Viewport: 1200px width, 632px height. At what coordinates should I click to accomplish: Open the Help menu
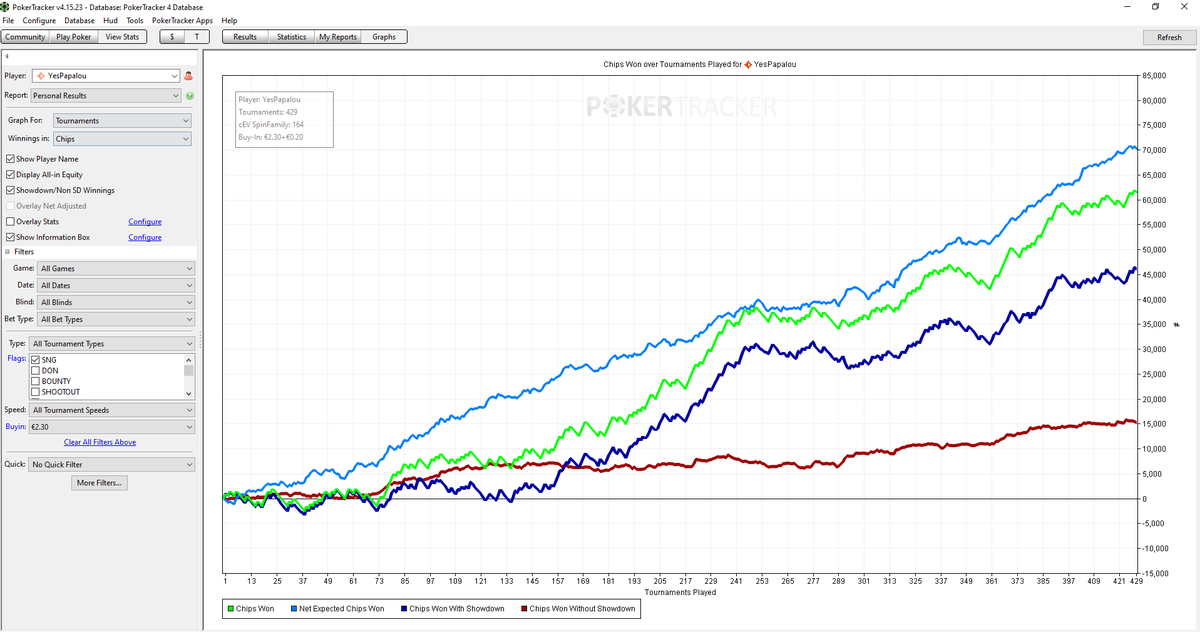(x=230, y=20)
